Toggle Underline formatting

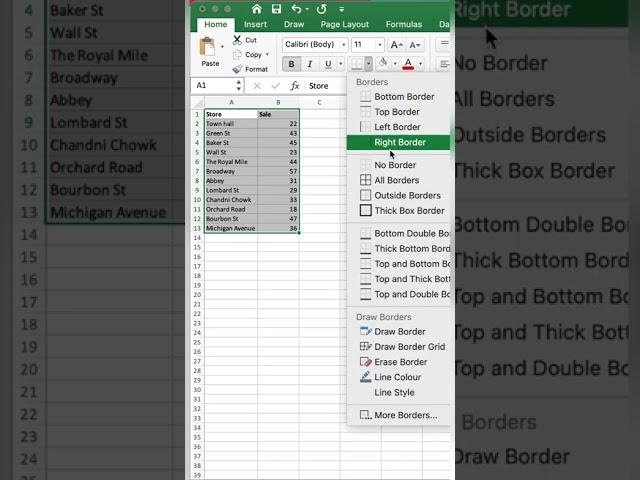point(328,64)
